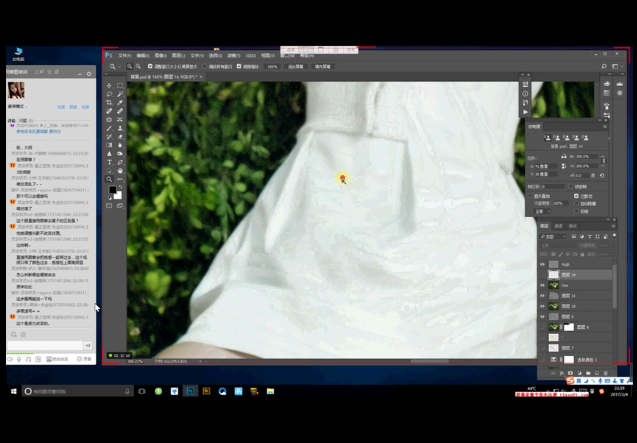Open the Layers panel menu

(613, 226)
